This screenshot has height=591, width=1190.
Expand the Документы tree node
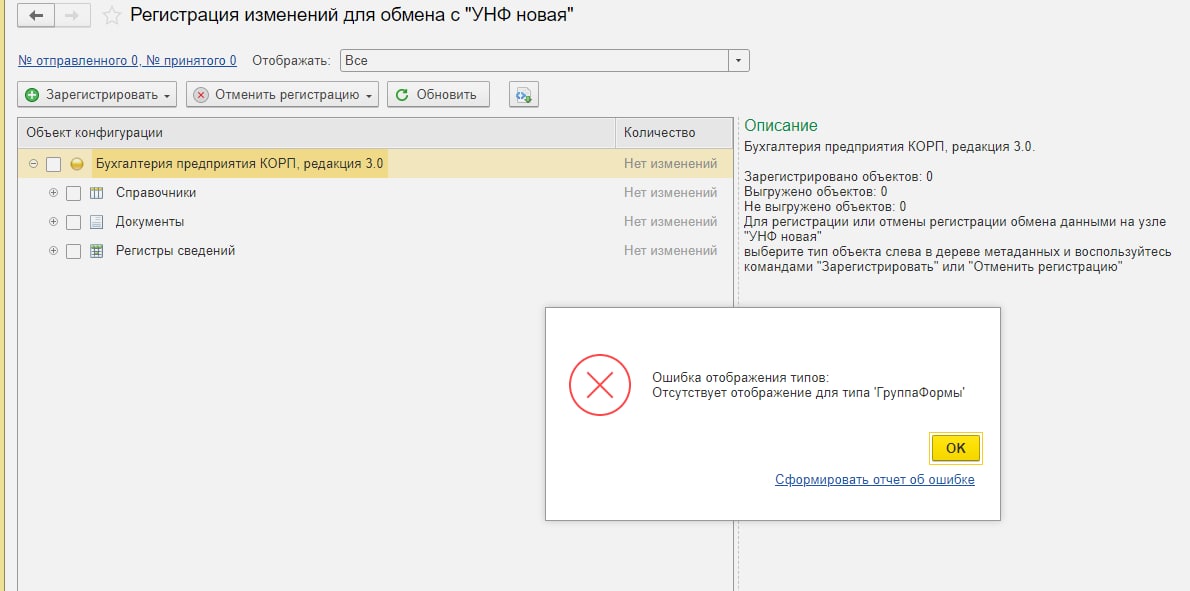53,222
